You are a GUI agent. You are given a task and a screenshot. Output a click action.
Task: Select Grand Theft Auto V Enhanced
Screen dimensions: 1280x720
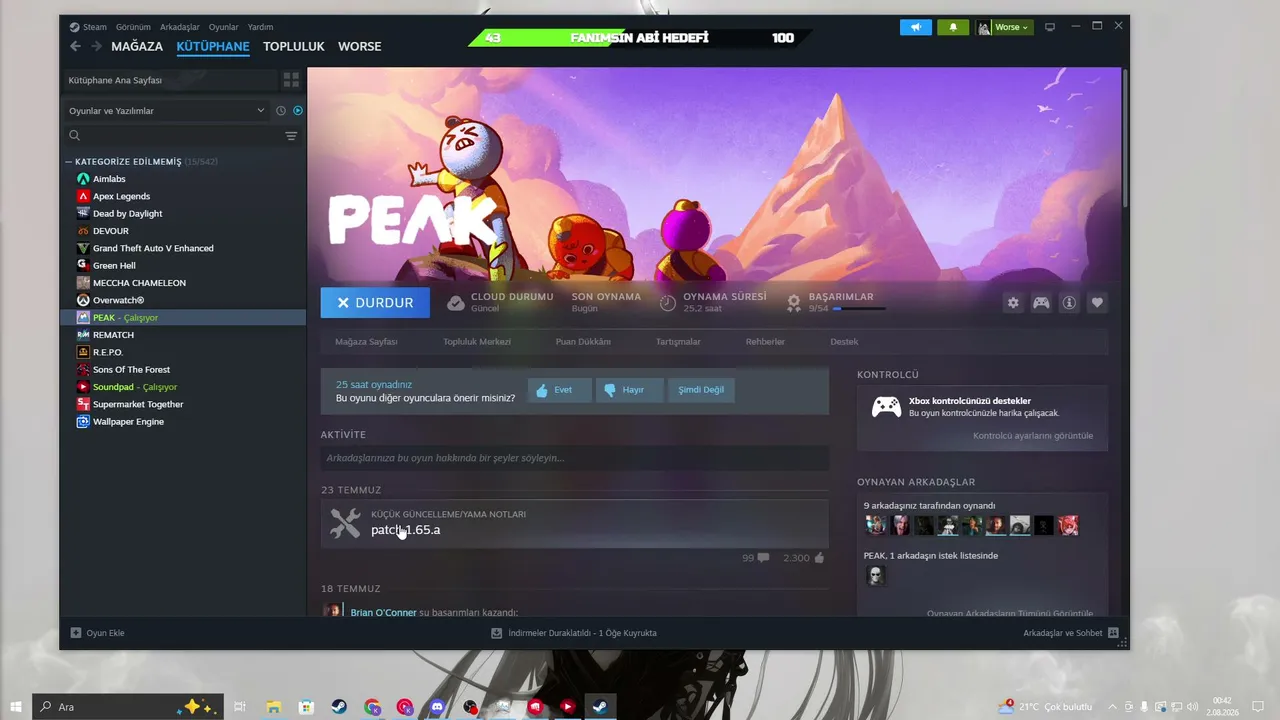point(153,248)
